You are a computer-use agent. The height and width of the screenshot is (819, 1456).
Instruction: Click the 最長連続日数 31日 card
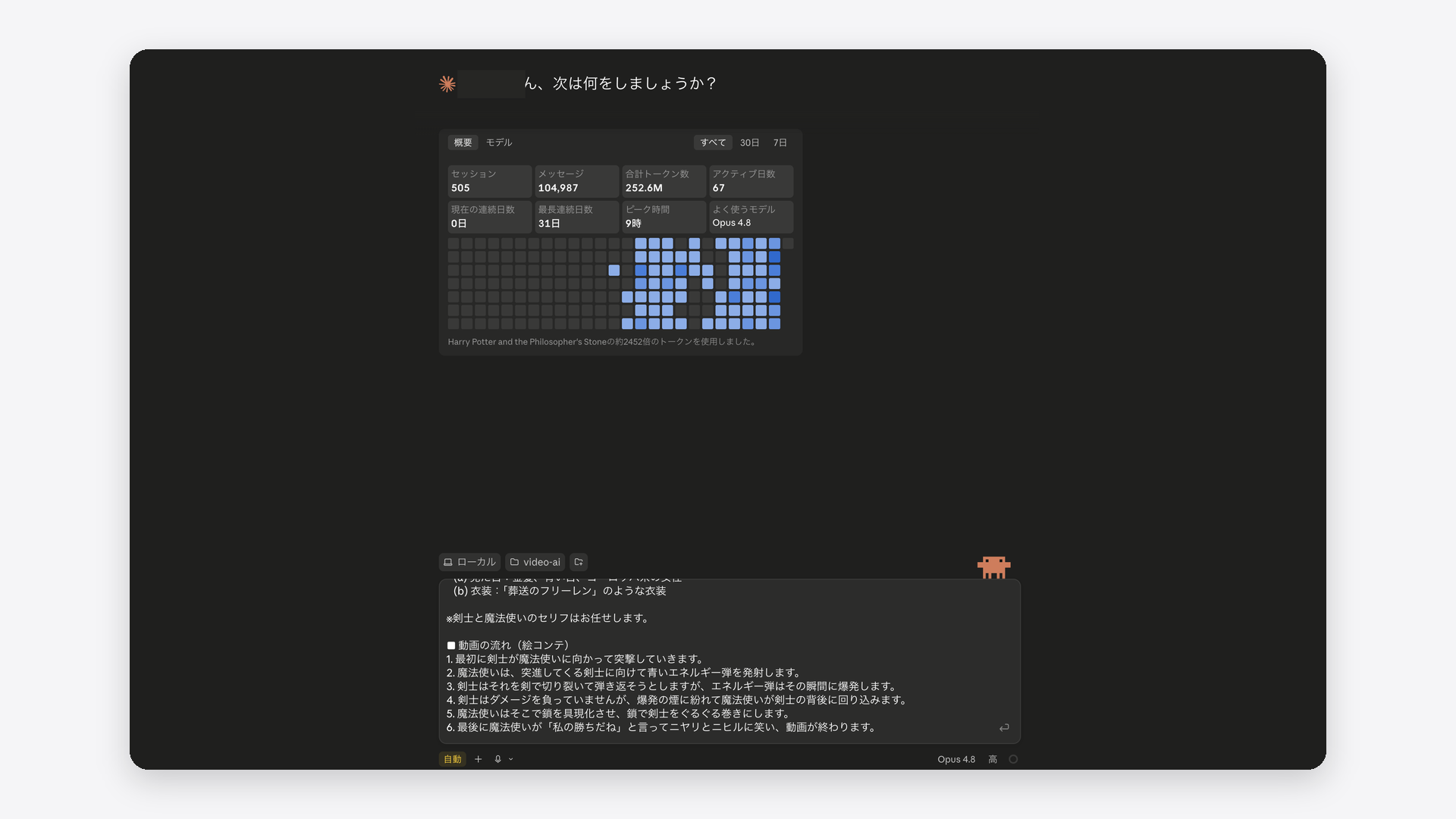pyautogui.click(x=576, y=217)
